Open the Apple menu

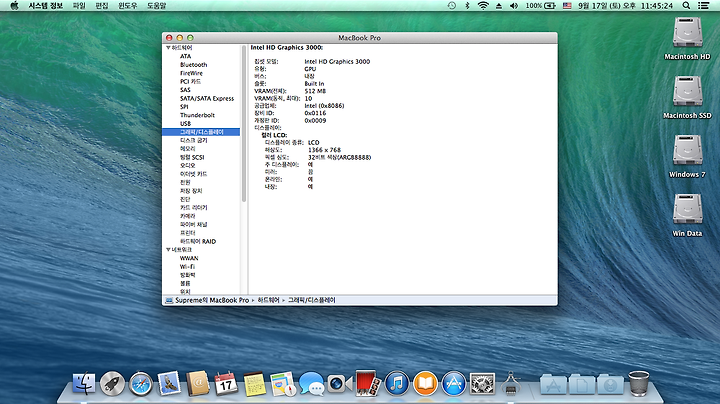15,6
